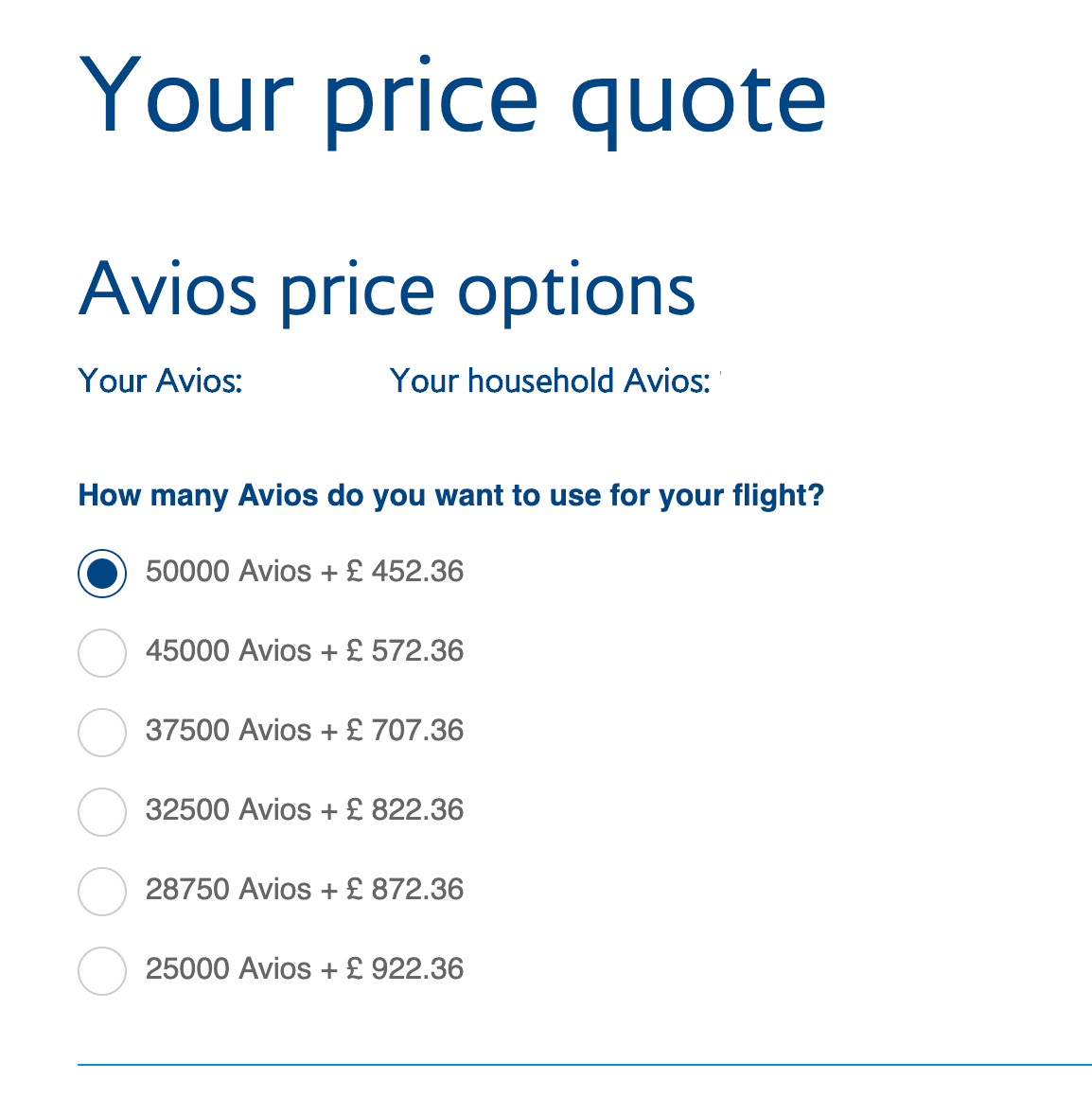1092x1098 pixels.
Task: Click the 'Your Avios:' balance label
Action: coord(160,381)
